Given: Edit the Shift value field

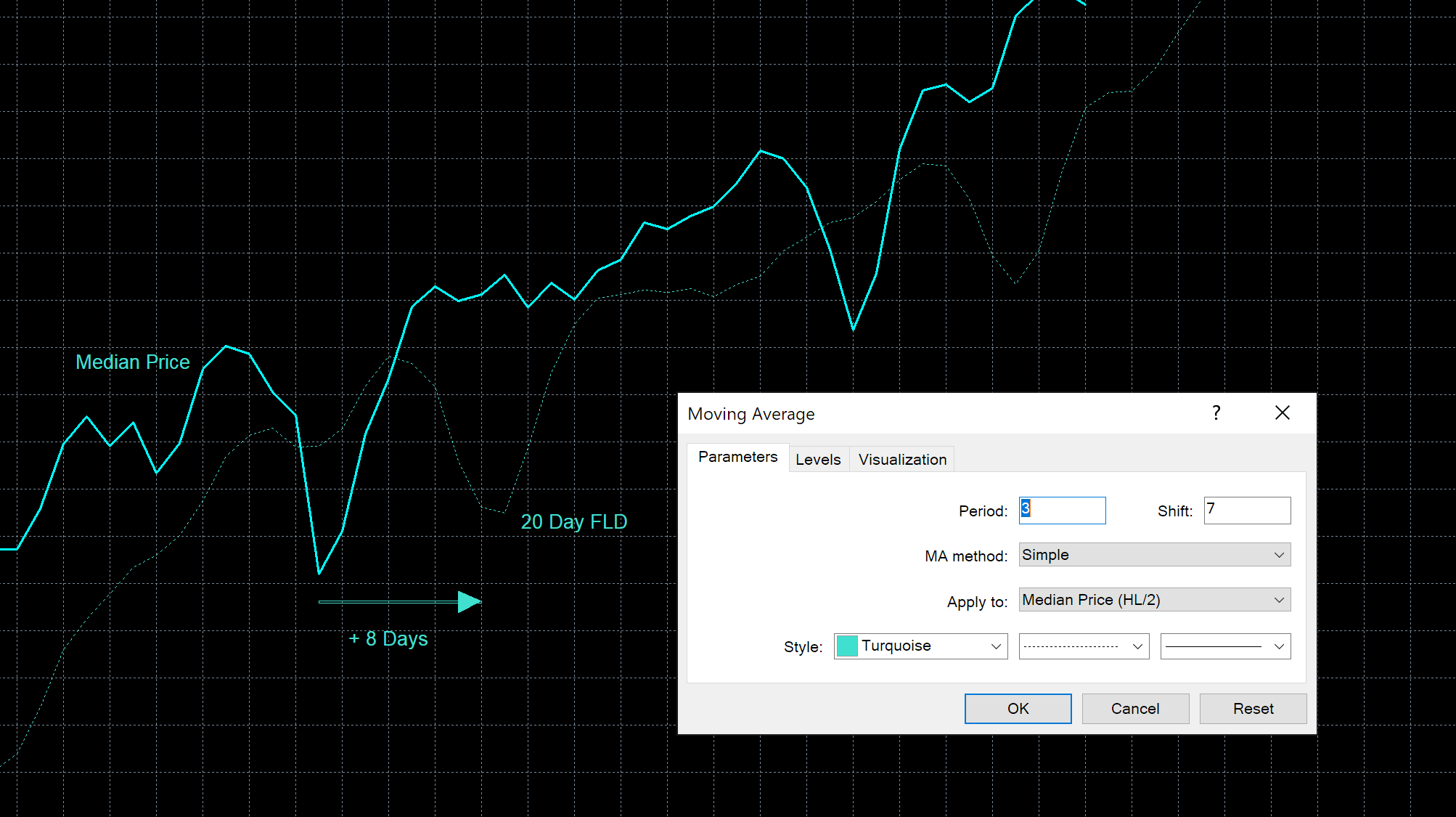Looking at the screenshot, I should click(1246, 510).
